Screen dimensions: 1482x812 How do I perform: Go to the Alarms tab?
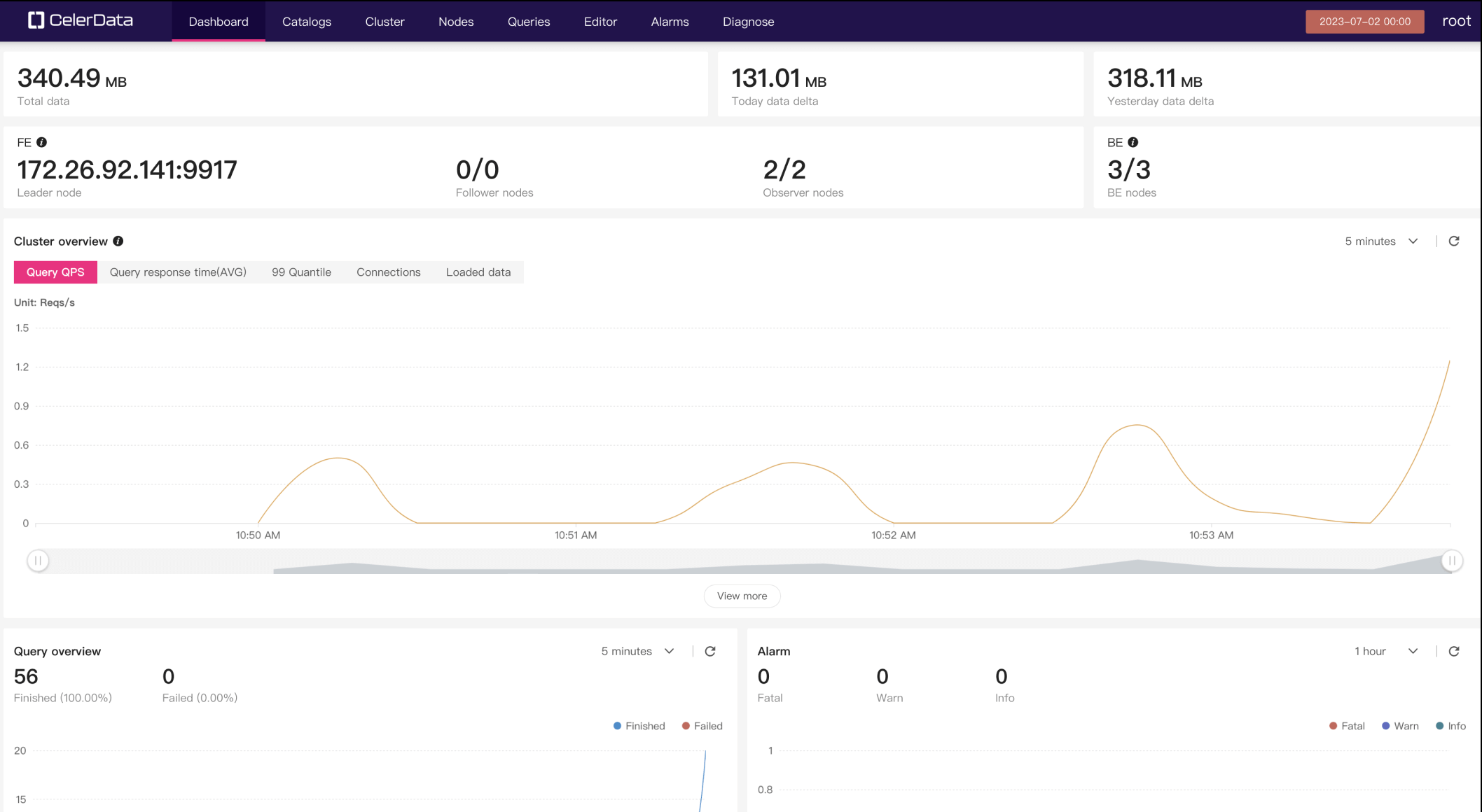[x=670, y=21]
